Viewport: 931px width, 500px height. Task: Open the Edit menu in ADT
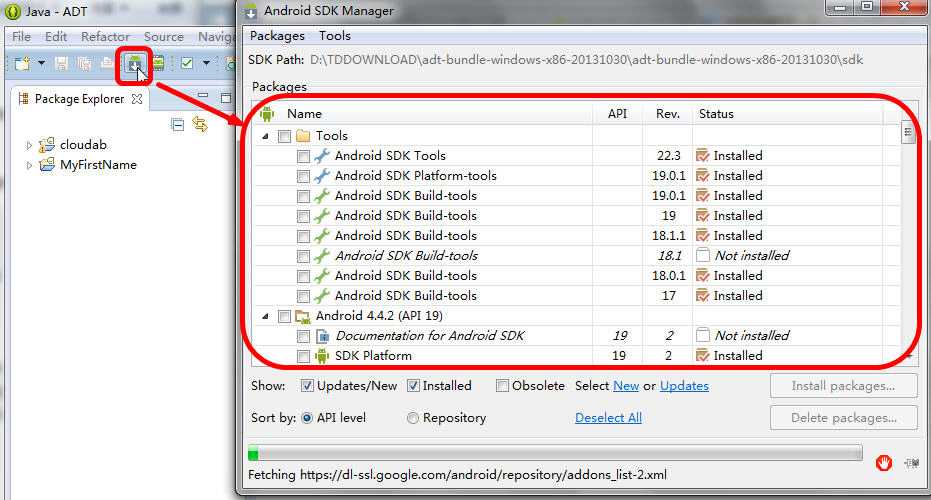56,37
